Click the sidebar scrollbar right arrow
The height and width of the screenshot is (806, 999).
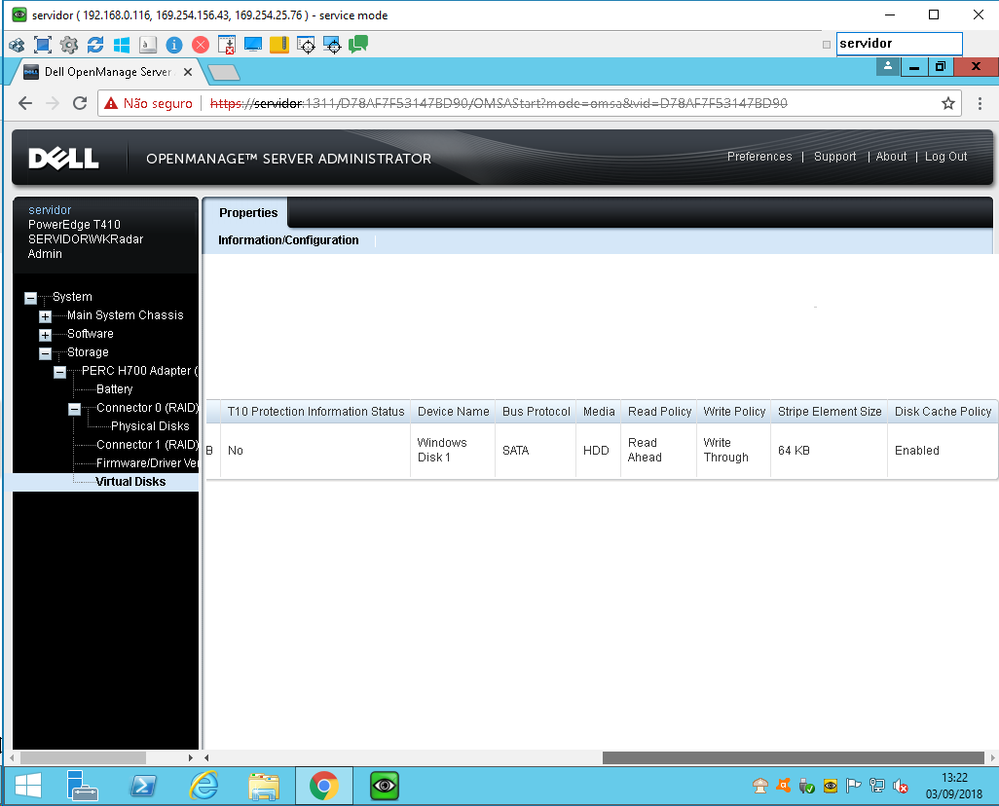(x=190, y=758)
